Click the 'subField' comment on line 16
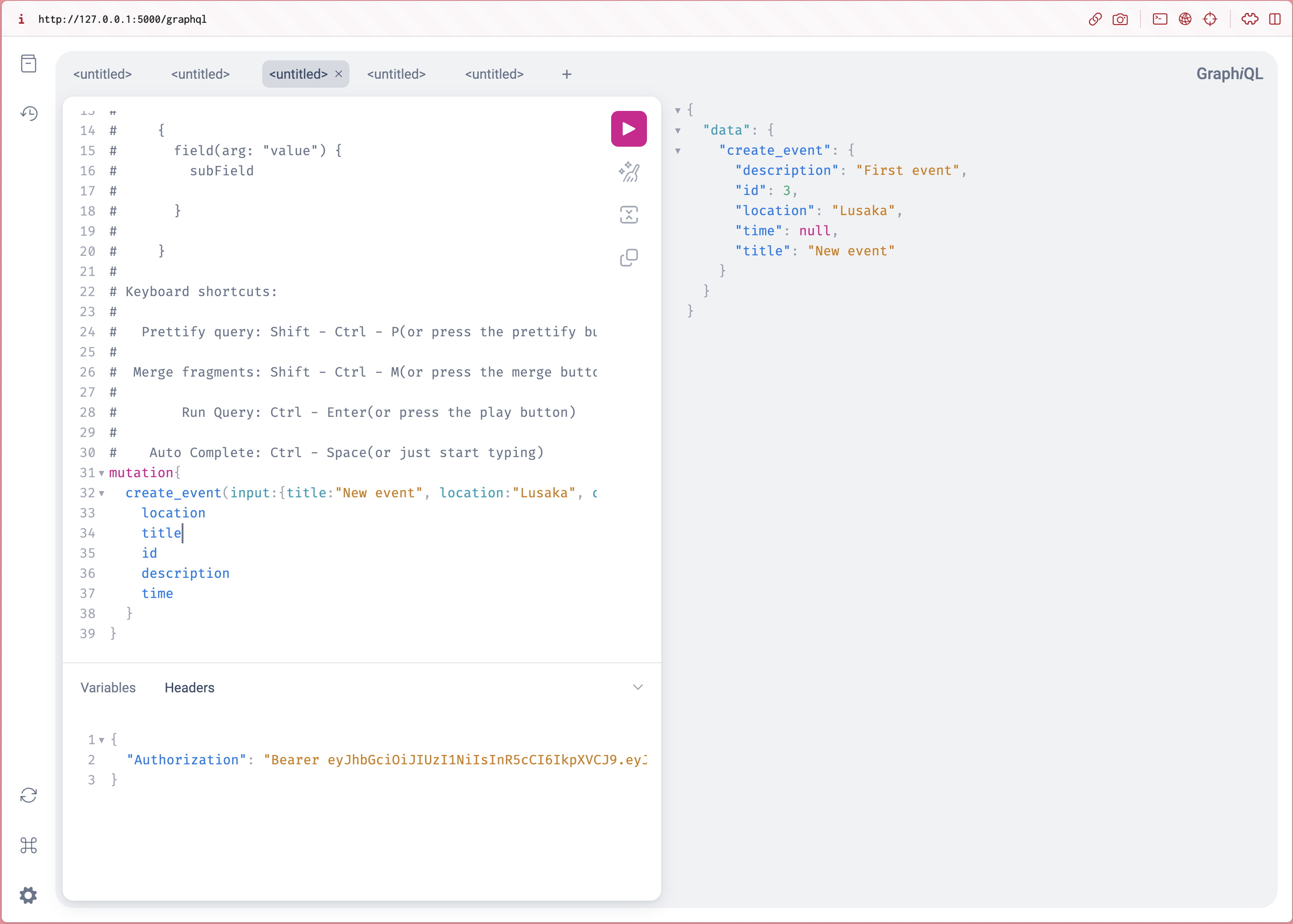The image size is (1293, 924). point(221,171)
